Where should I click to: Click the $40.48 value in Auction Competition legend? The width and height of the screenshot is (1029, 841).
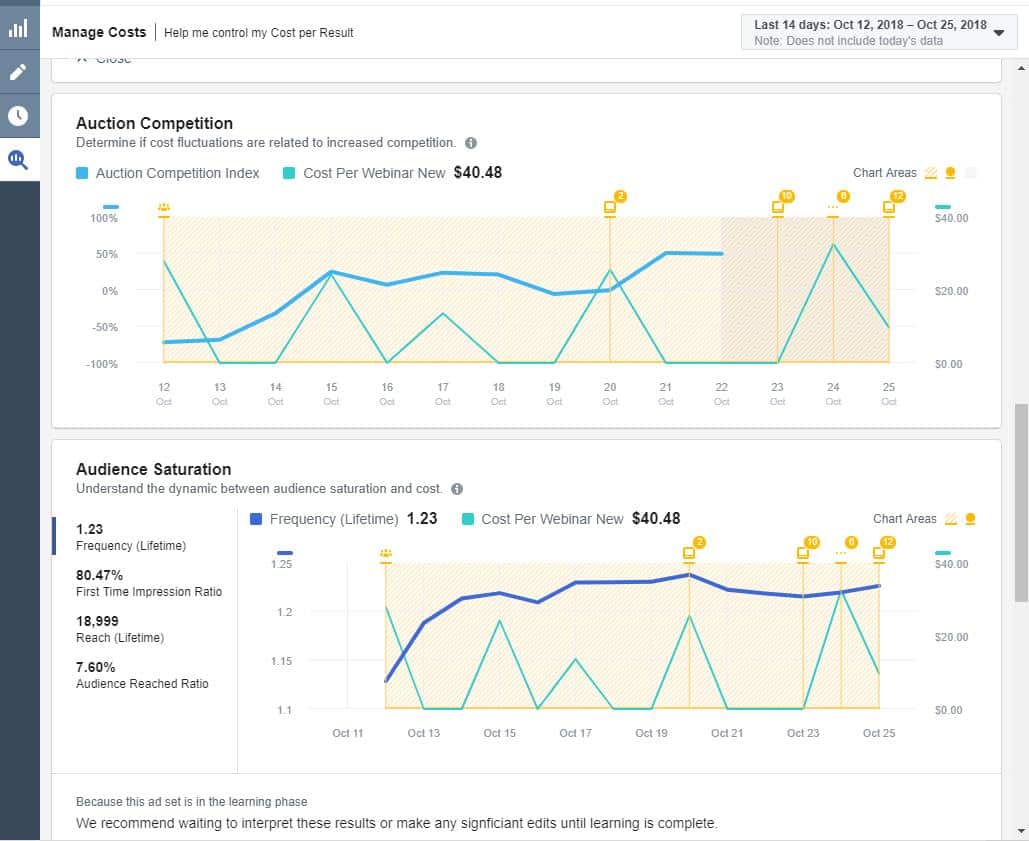pyautogui.click(x=478, y=173)
